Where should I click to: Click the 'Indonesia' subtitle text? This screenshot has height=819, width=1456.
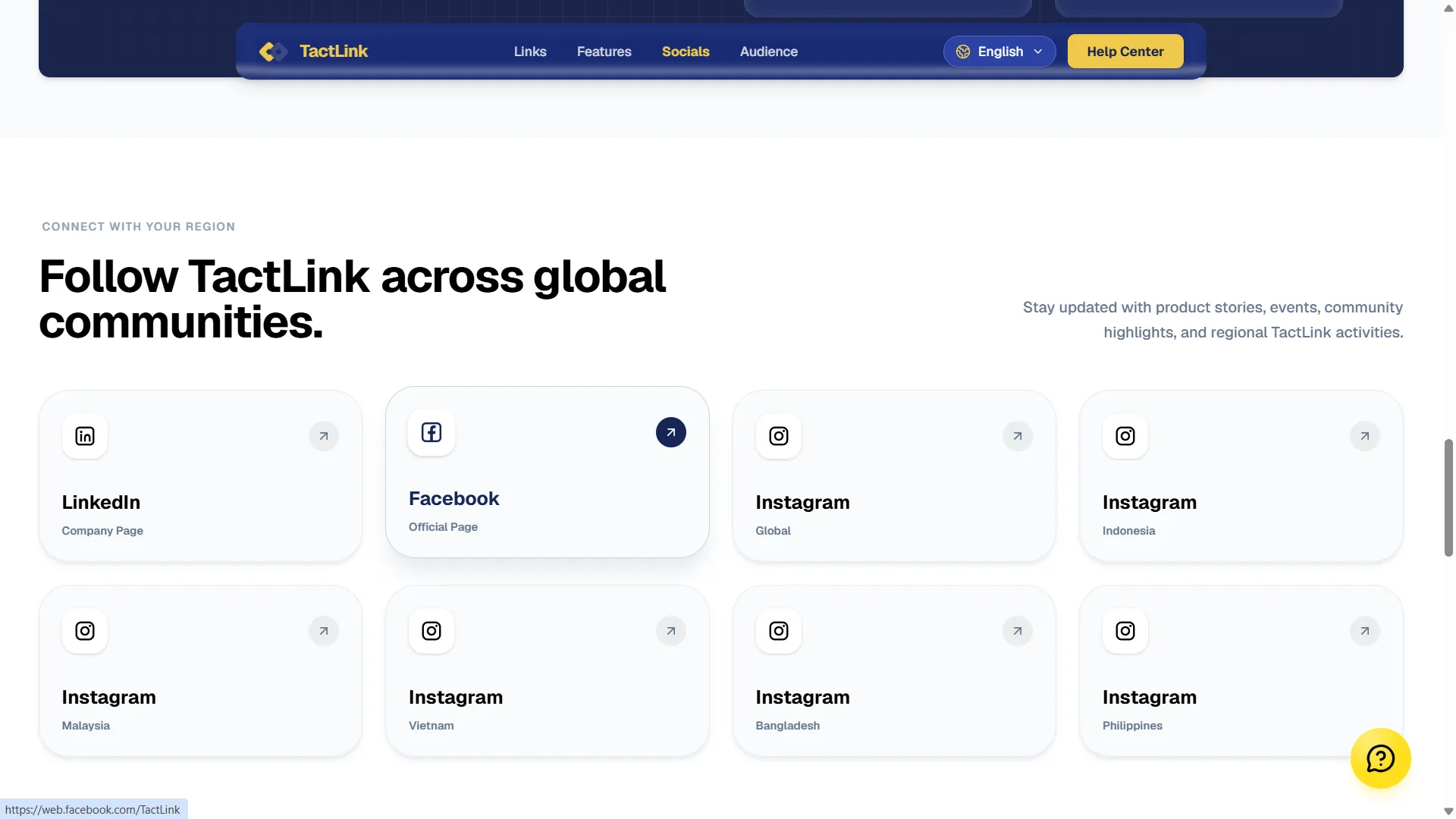1128,531
